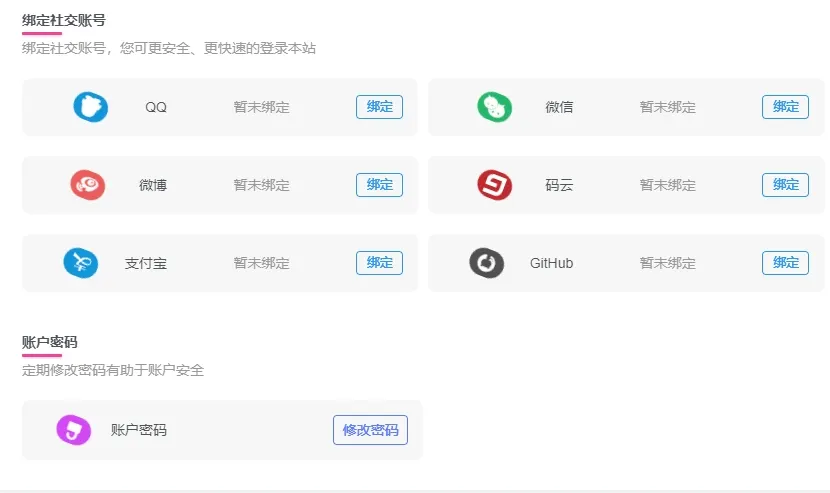Click 暂未绑定 status in the 支付宝 row
Viewport: 830px width, 493px height.
pyautogui.click(x=261, y=263)
